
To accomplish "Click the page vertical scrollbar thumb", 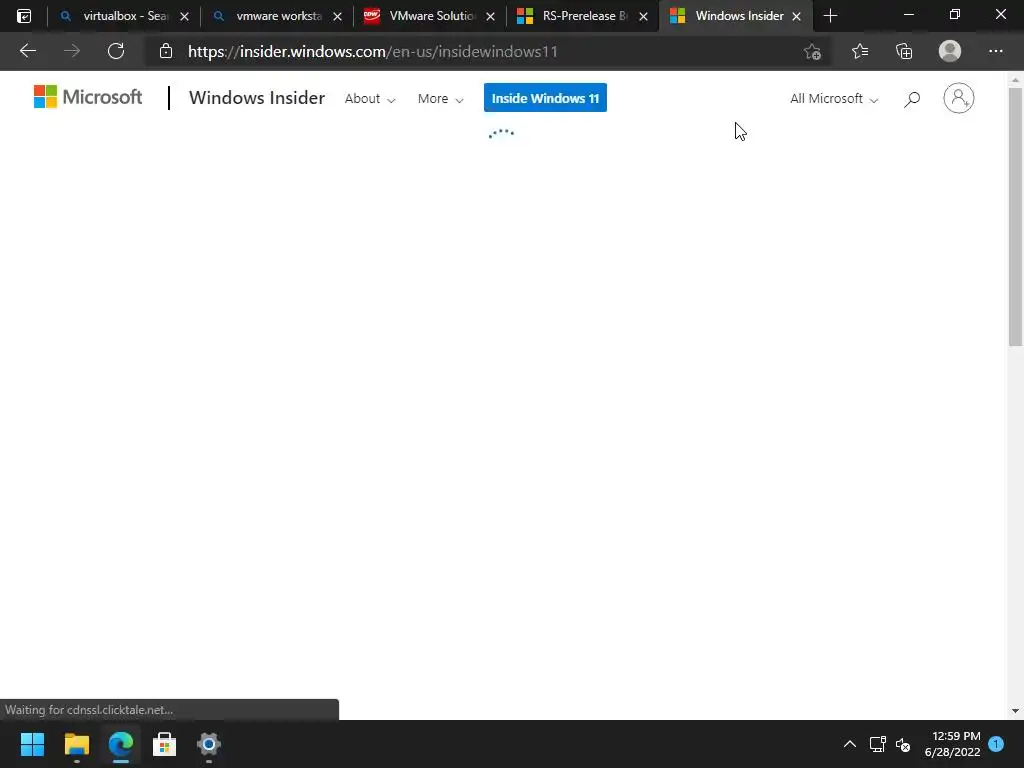I will (x=1015, y=217).
